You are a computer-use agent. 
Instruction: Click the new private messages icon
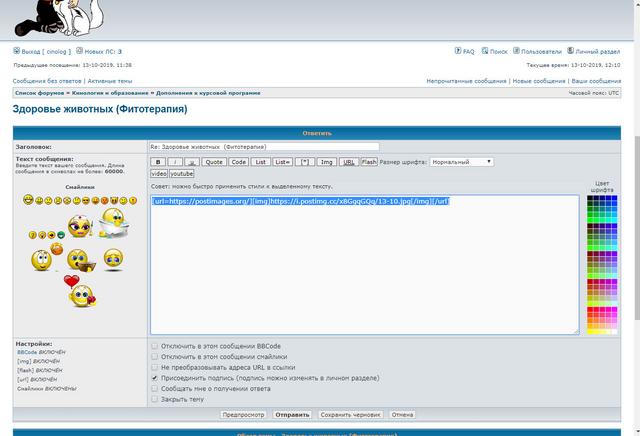(80, 51)
